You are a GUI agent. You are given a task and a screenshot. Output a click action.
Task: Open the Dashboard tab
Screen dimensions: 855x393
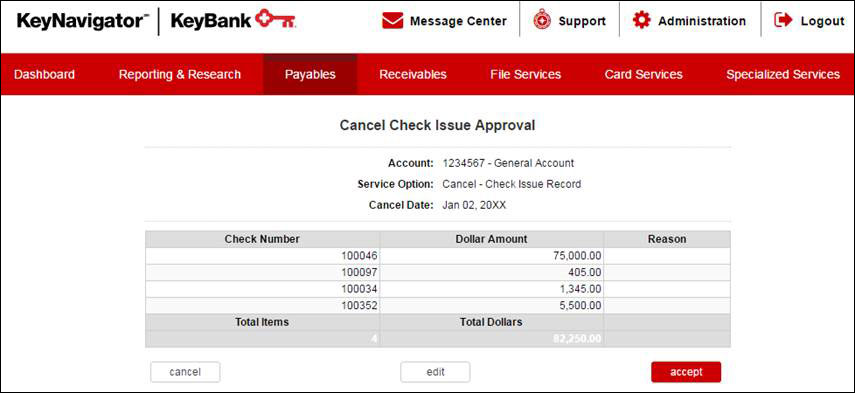pyautogui.click(x=44, y=74)
